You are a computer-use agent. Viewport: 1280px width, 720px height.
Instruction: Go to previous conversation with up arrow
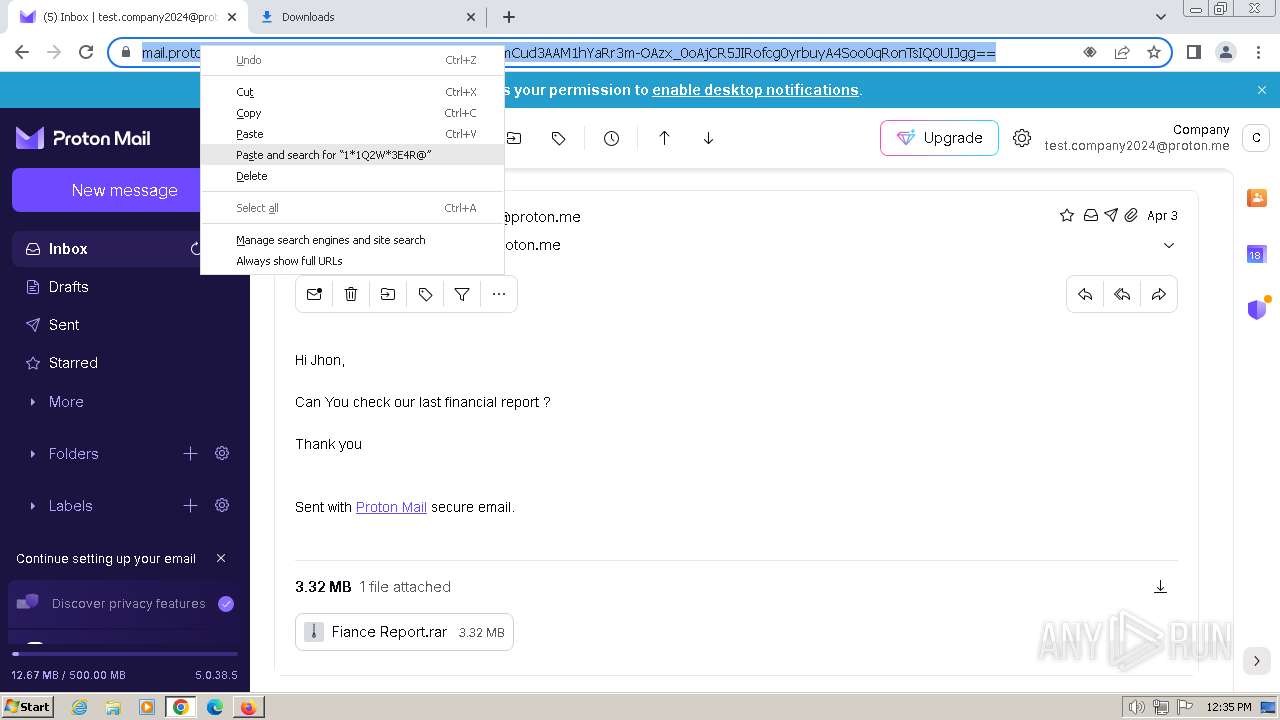pos(664,138)
